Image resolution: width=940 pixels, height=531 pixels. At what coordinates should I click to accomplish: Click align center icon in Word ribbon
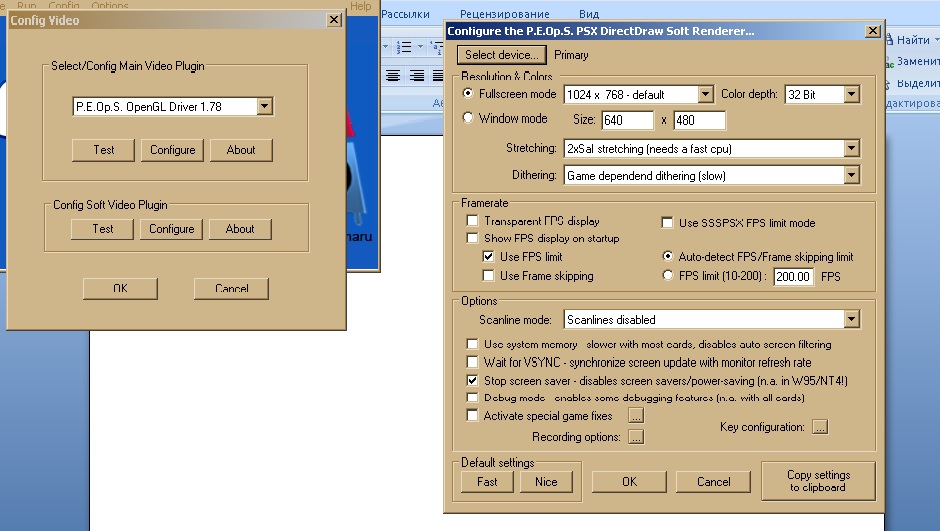click(x=393, y=76)
